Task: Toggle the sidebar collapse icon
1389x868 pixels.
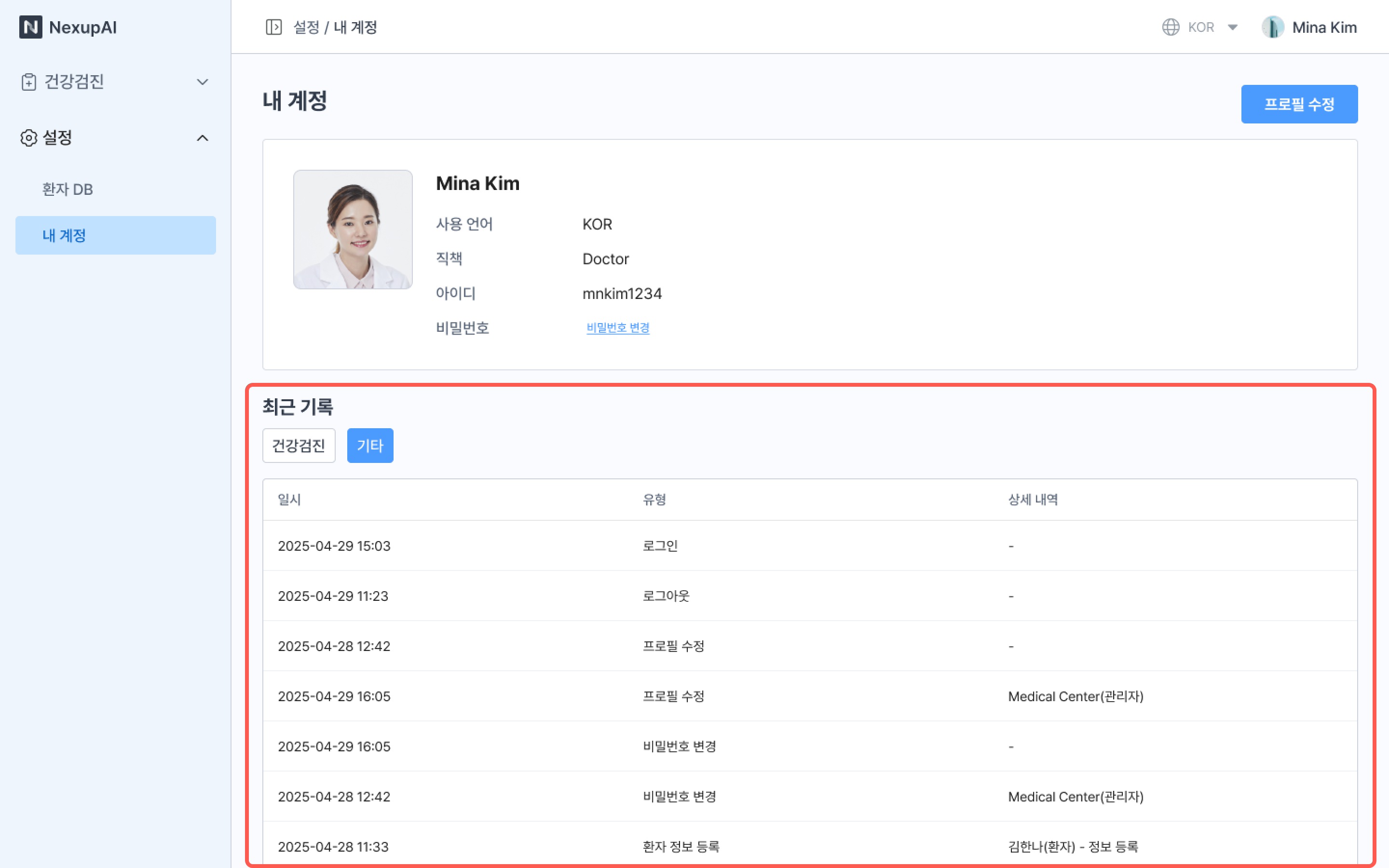Action: 274,27
